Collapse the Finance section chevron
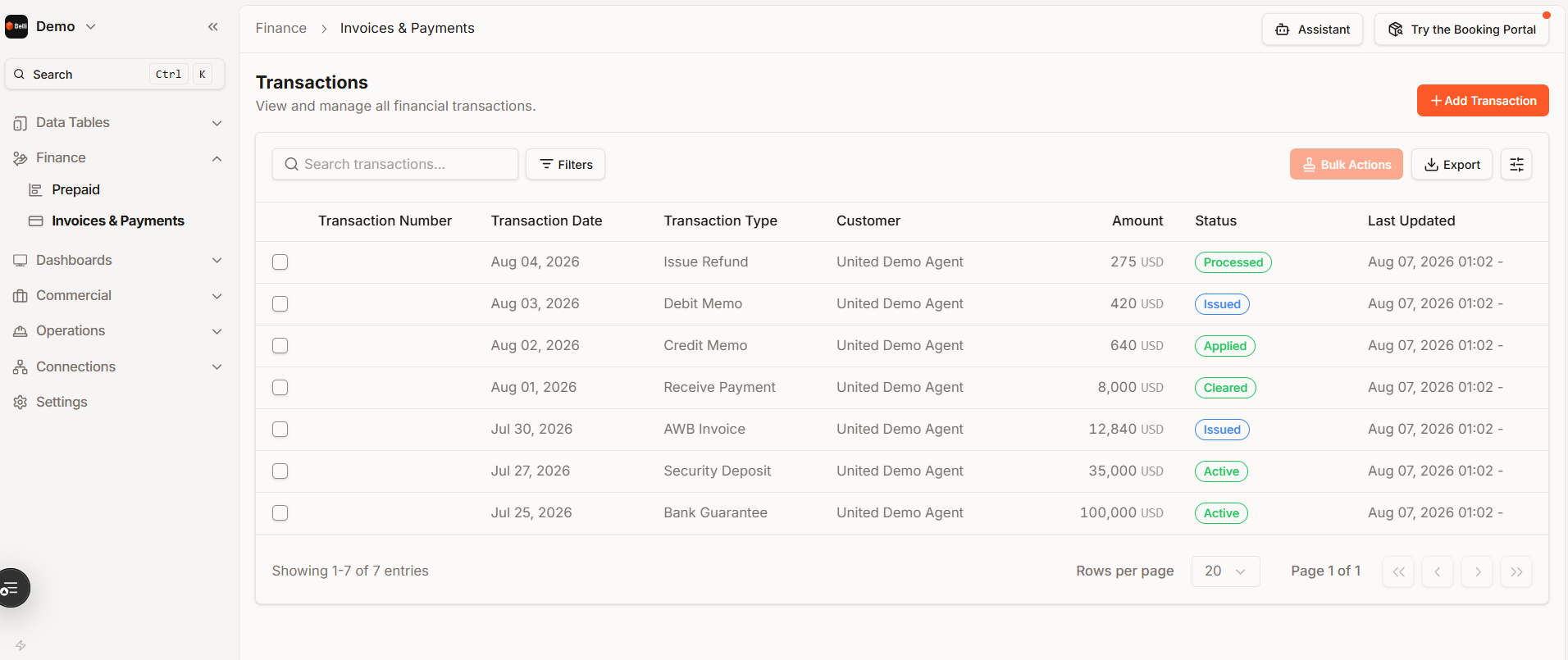The height and width of the screenshot is (660, 1568). coord(217,159)
